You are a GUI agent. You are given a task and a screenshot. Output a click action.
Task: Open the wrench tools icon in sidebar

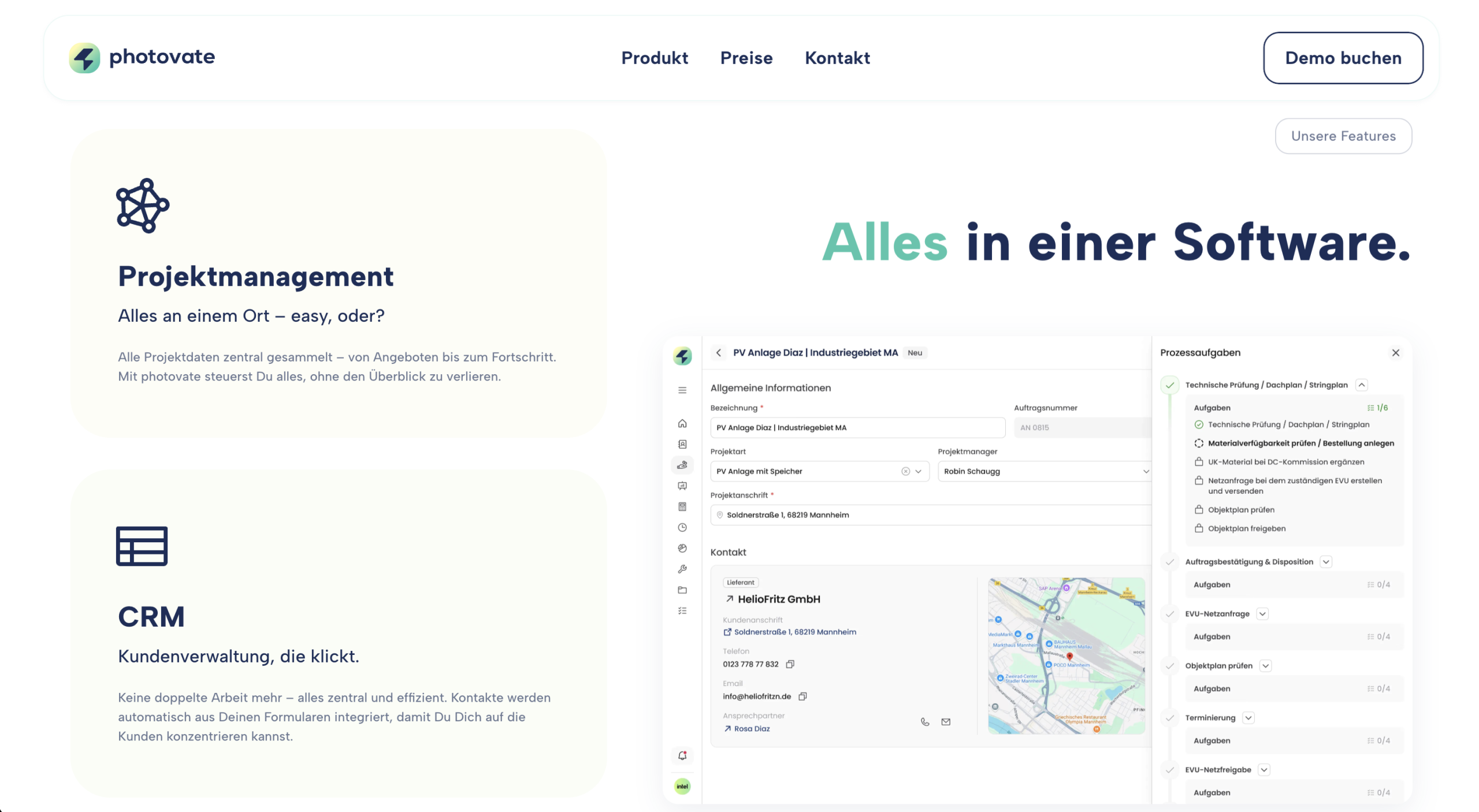[x=682, y=569]
